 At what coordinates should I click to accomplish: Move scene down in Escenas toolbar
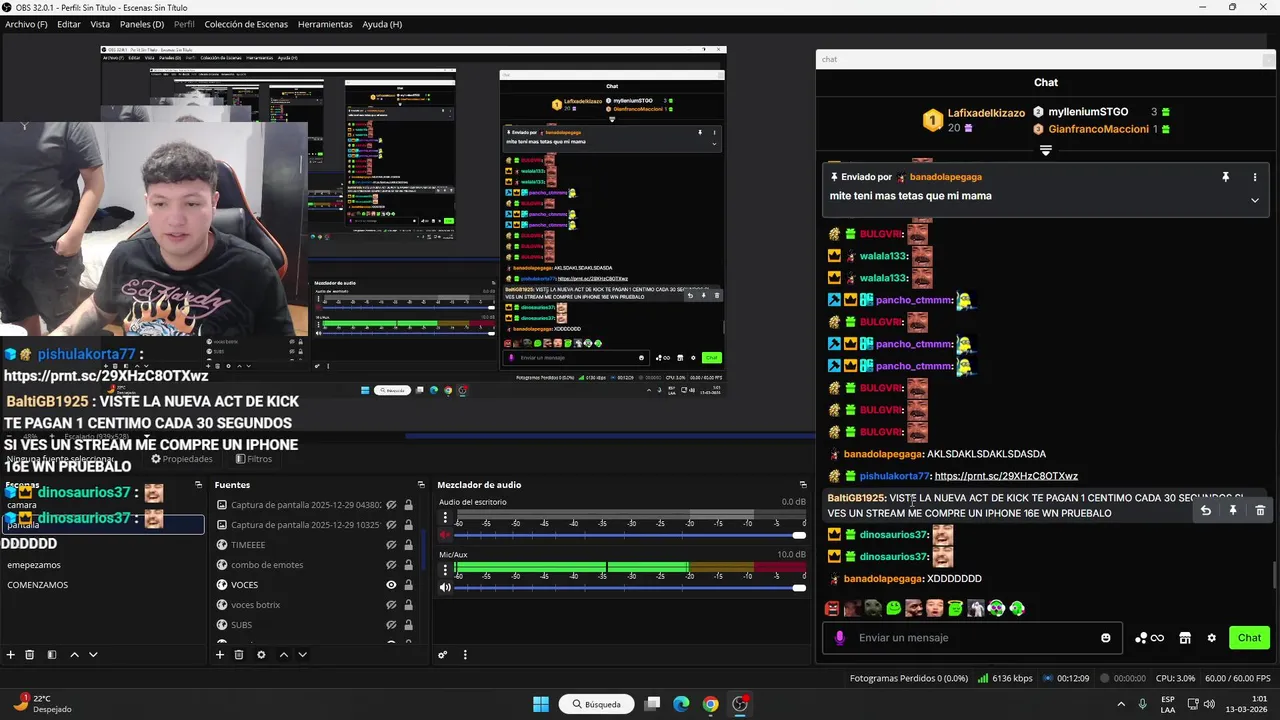(x=93, y=655)
